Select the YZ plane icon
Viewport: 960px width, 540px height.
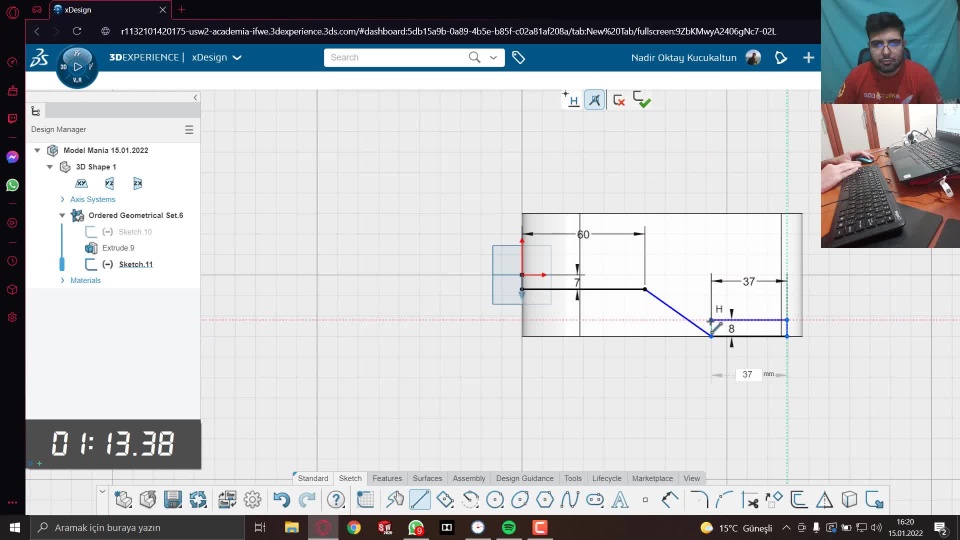pos(110,183)
